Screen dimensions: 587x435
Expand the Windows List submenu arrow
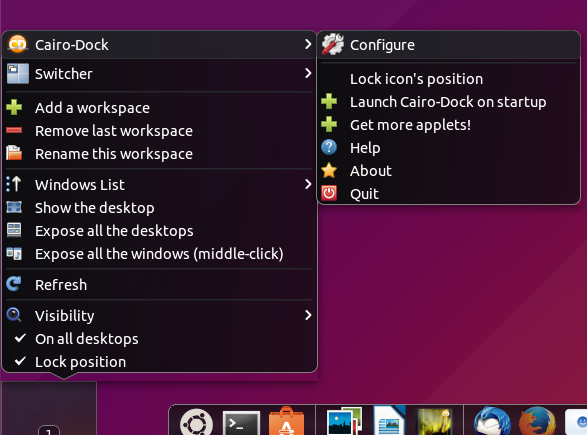point(308,184)
